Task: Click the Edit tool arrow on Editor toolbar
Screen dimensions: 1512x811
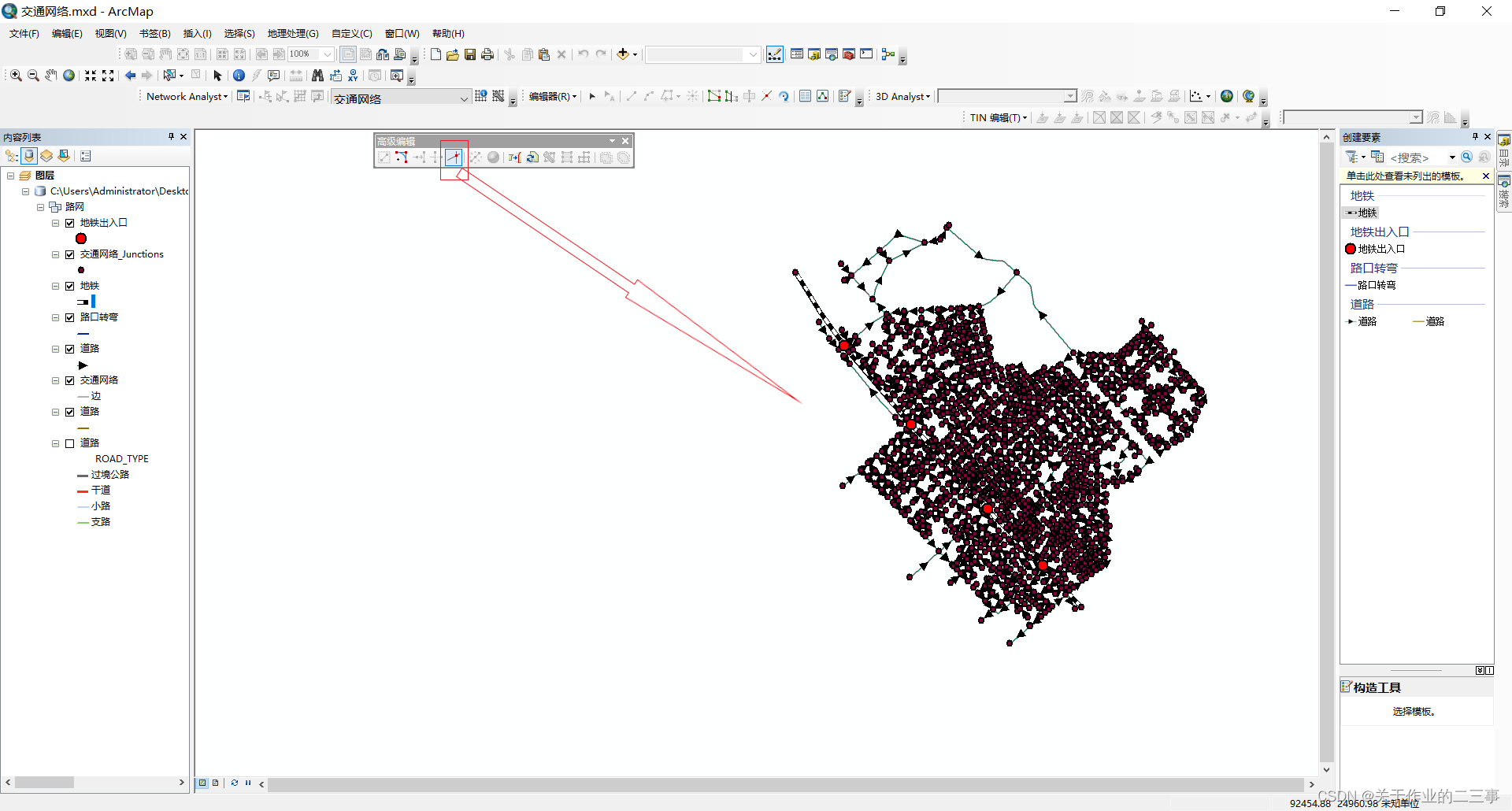Action: (x=592, y=96)
